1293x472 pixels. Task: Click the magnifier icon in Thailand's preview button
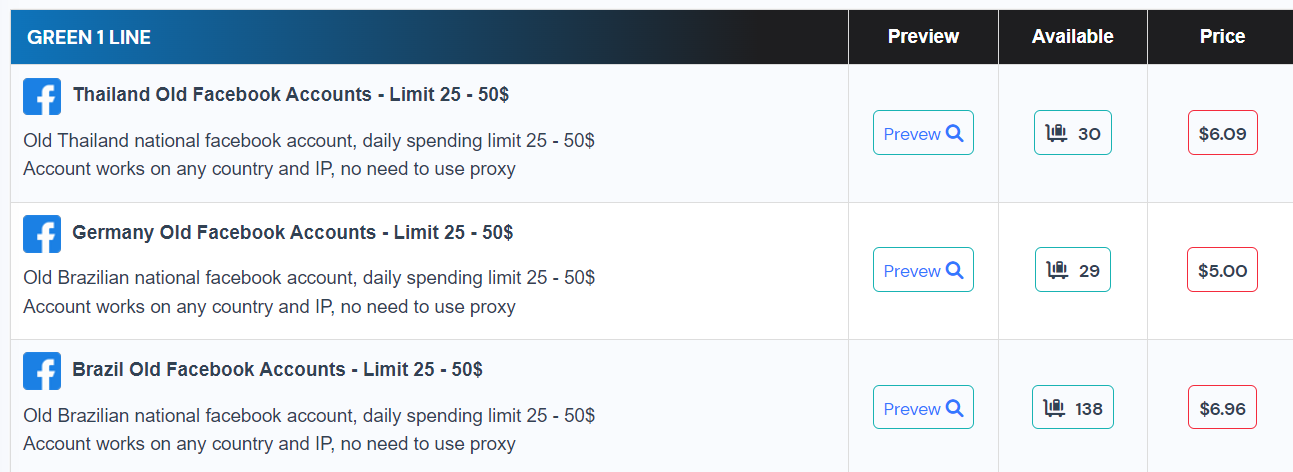[954, 133]
